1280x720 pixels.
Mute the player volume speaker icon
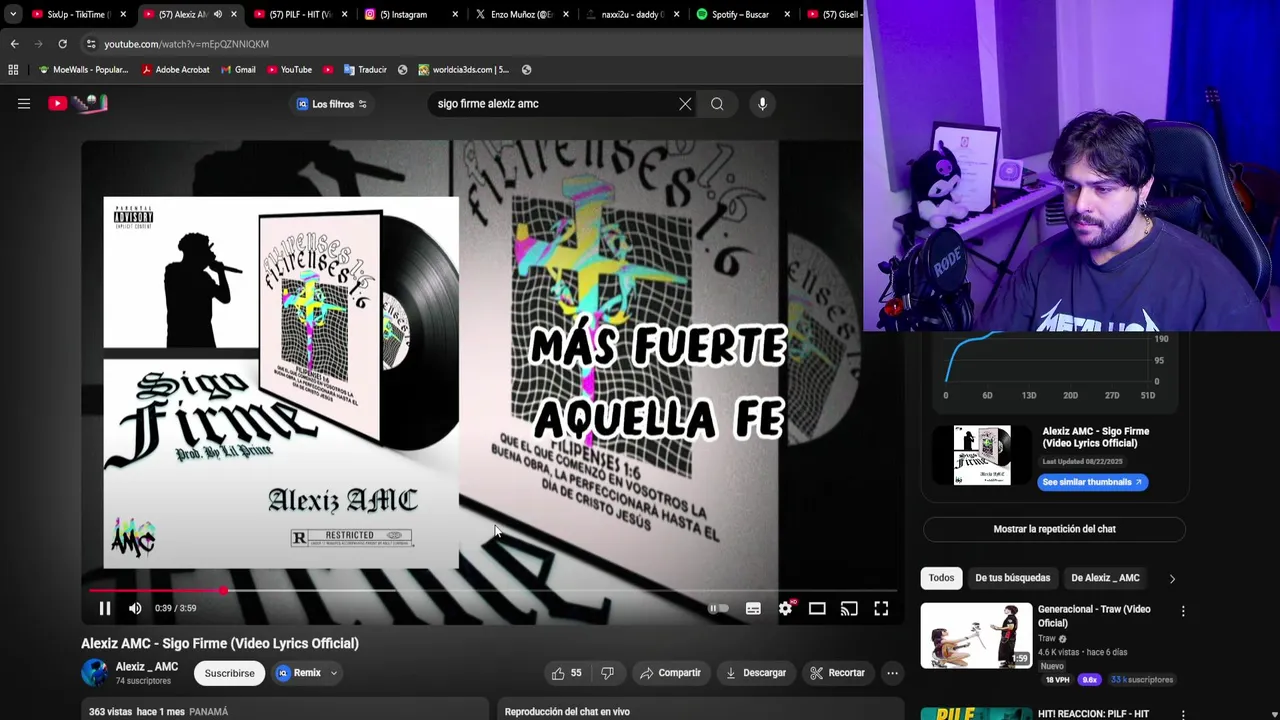pos(135,608)
